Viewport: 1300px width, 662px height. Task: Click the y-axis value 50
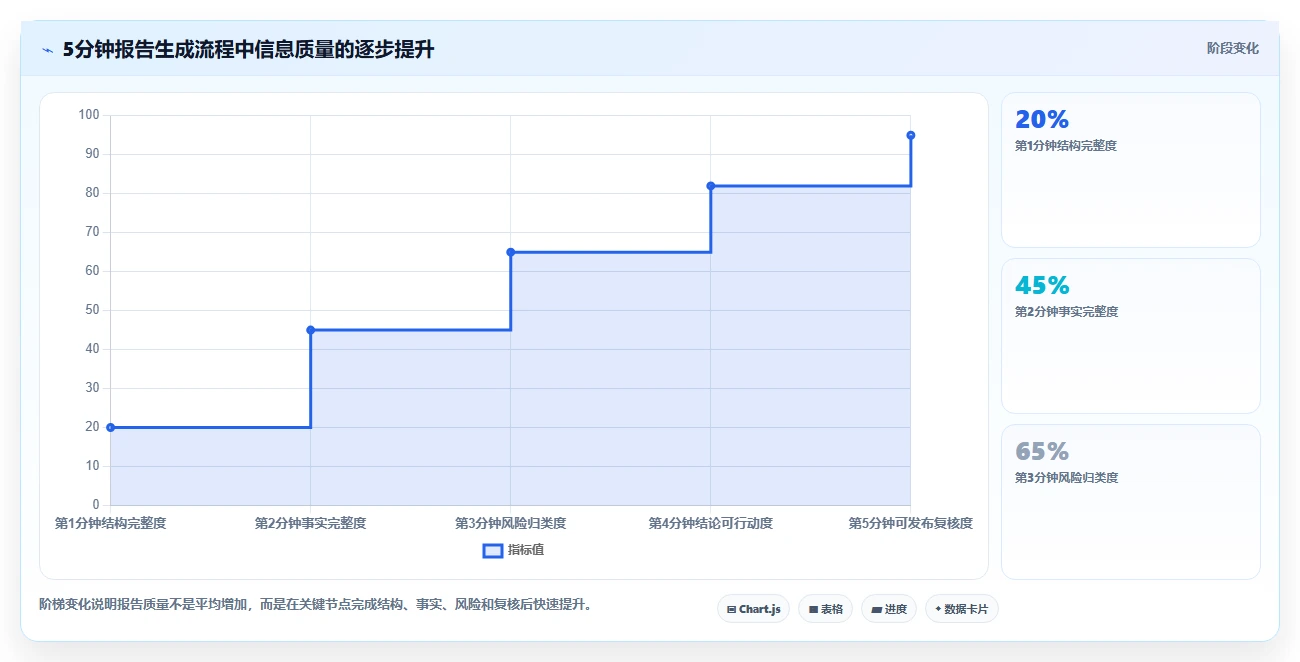pos(92,310)
